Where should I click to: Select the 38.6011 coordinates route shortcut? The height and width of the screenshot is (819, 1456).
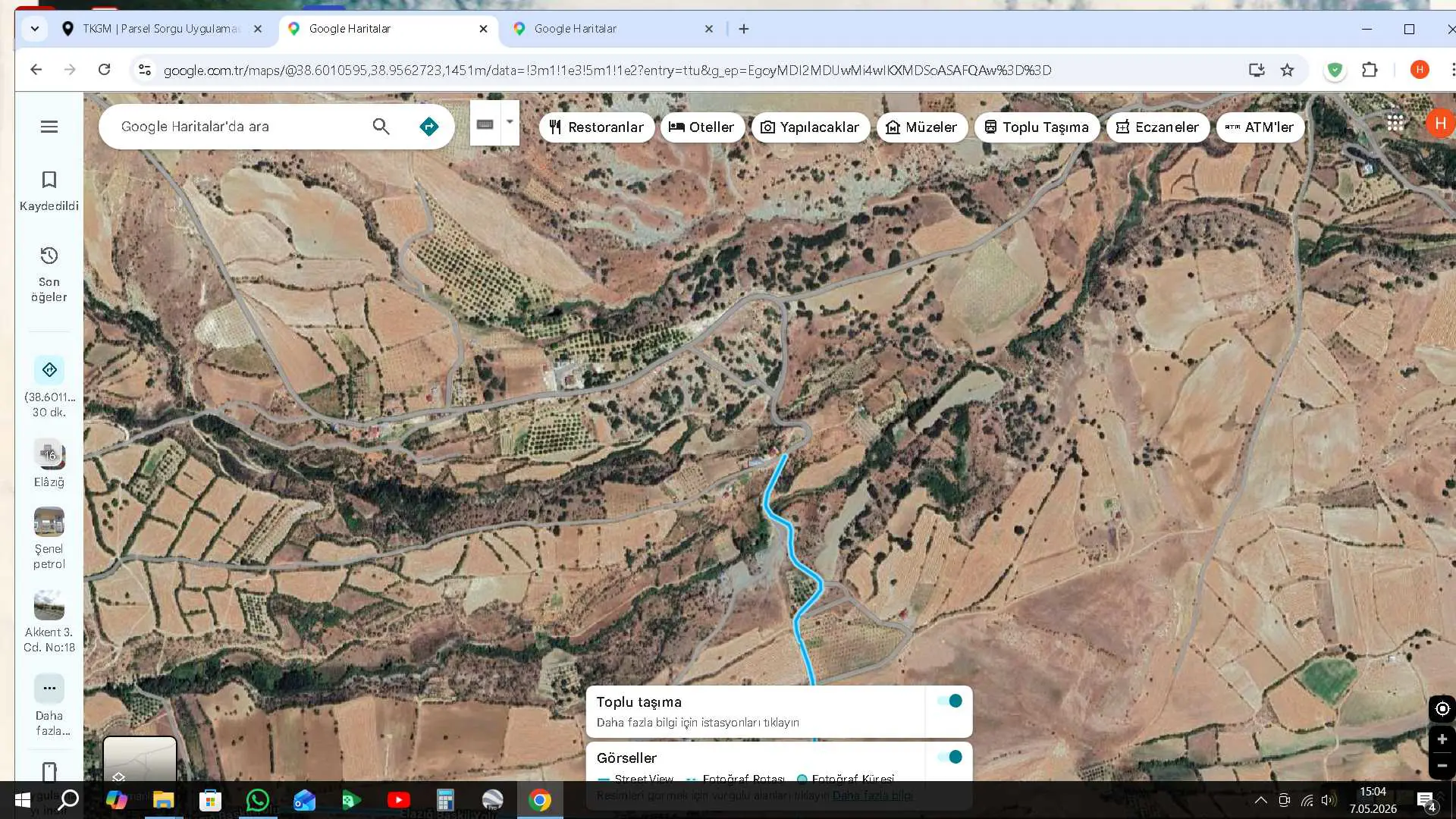(x=49, y=386)
